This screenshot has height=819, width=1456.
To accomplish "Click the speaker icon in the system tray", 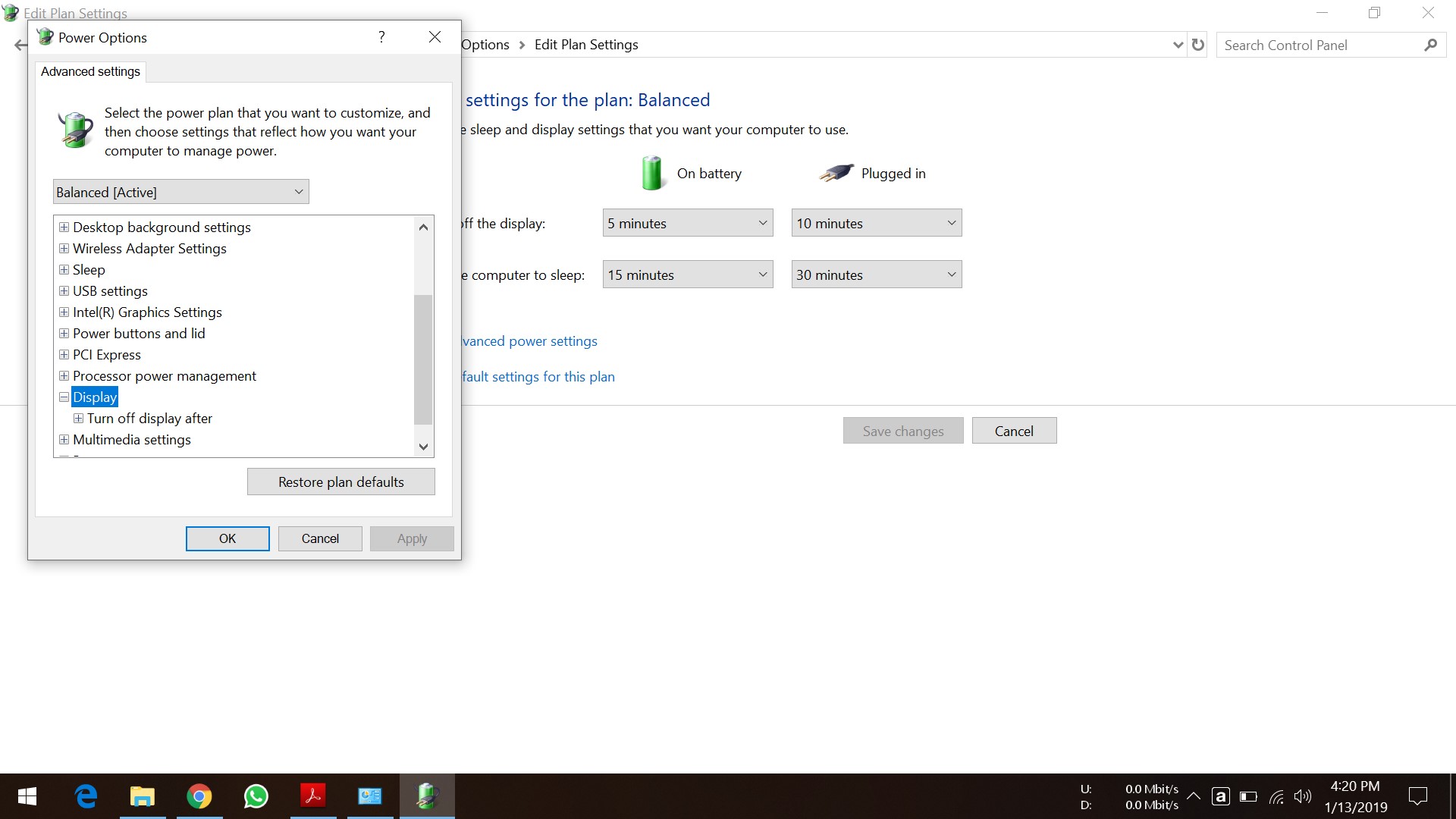I will (x=1303, y=795).
